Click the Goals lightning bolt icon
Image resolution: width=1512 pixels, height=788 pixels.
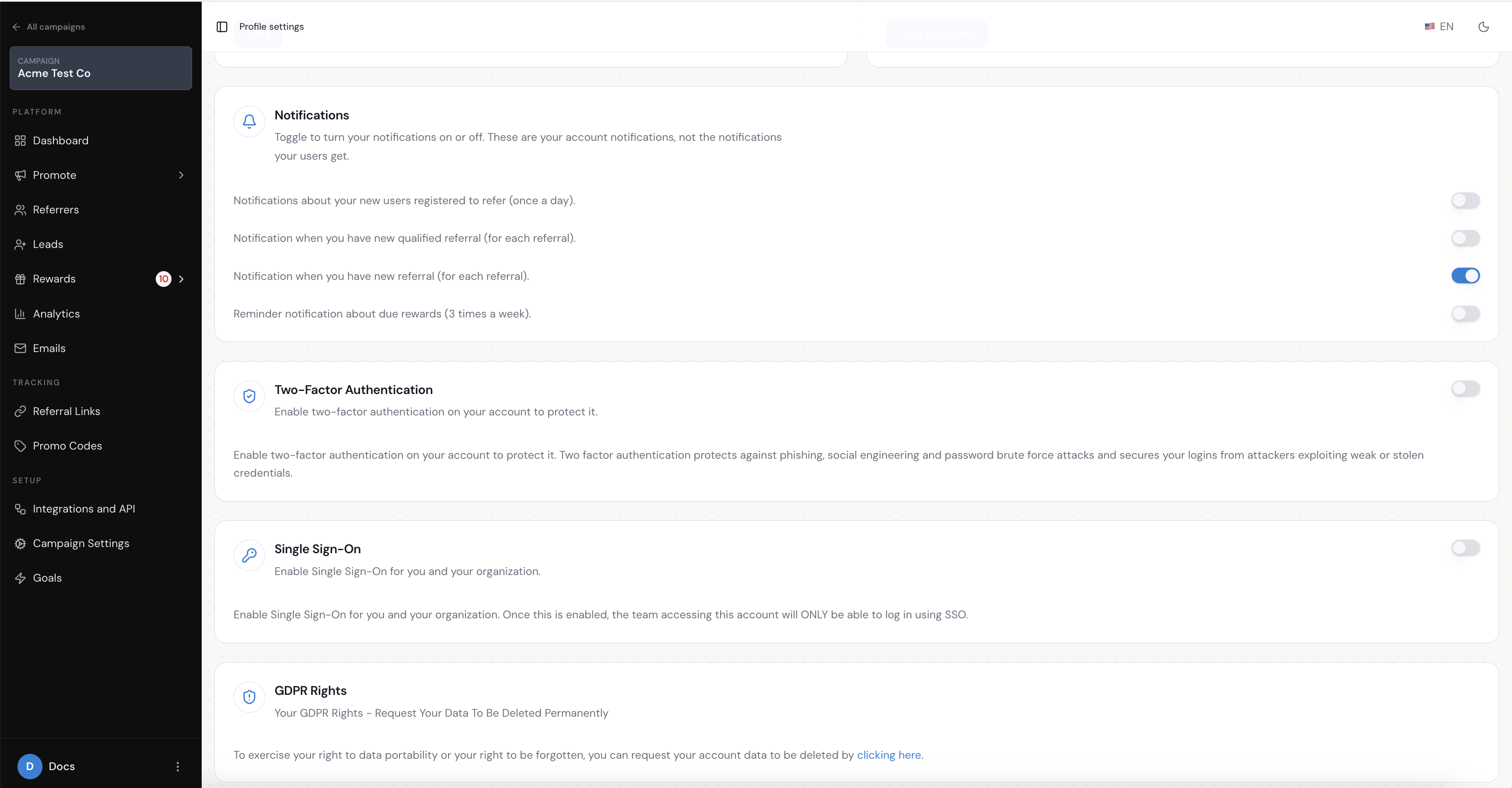tap(20, 579)
